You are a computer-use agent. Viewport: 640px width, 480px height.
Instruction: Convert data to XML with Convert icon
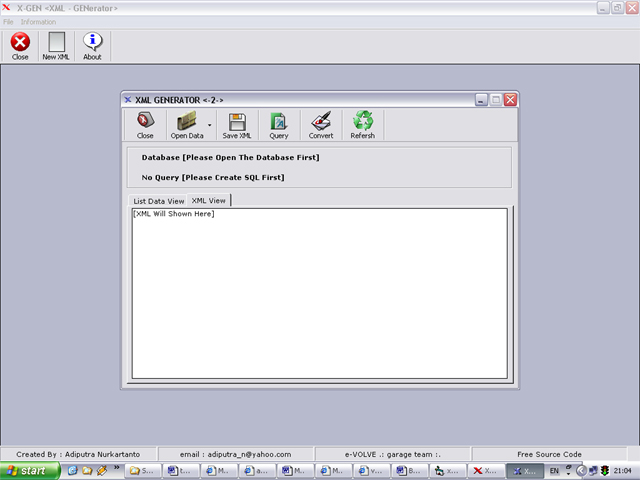coord(321,124)
